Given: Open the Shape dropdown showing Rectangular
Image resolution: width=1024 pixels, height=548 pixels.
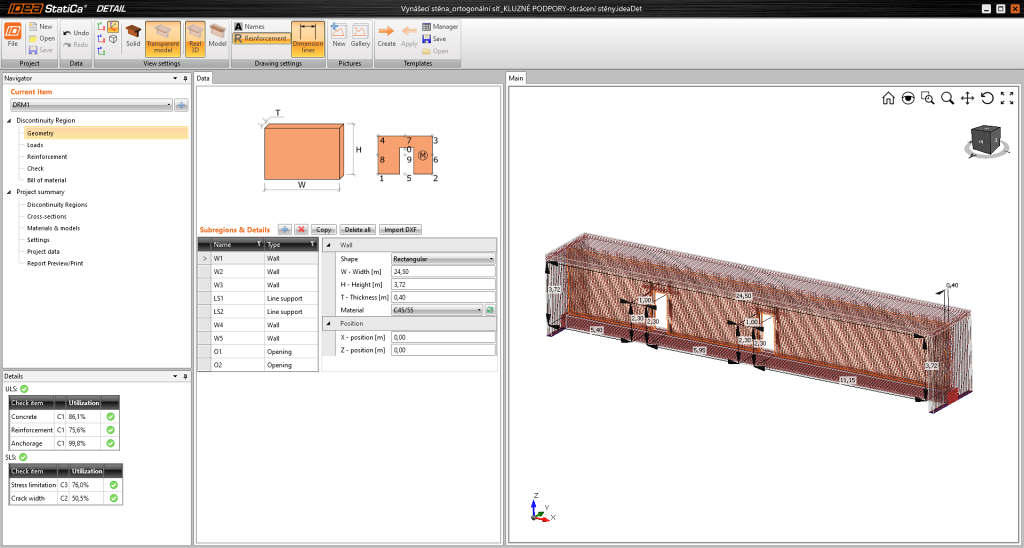Looking at the screenshot, I should [443, 258].
